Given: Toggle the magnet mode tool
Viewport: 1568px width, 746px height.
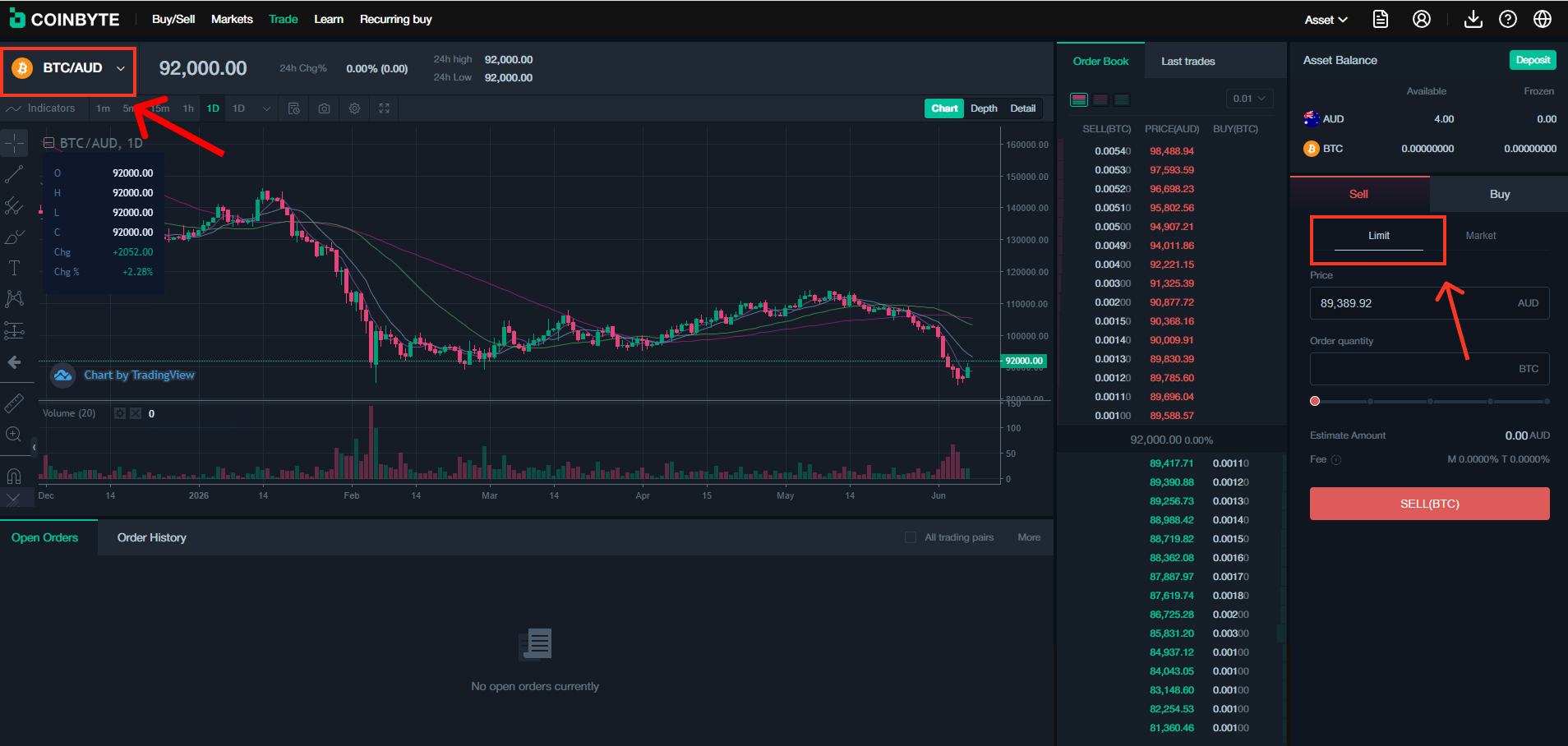Looking at the screenshot, I should pos(14,476).
